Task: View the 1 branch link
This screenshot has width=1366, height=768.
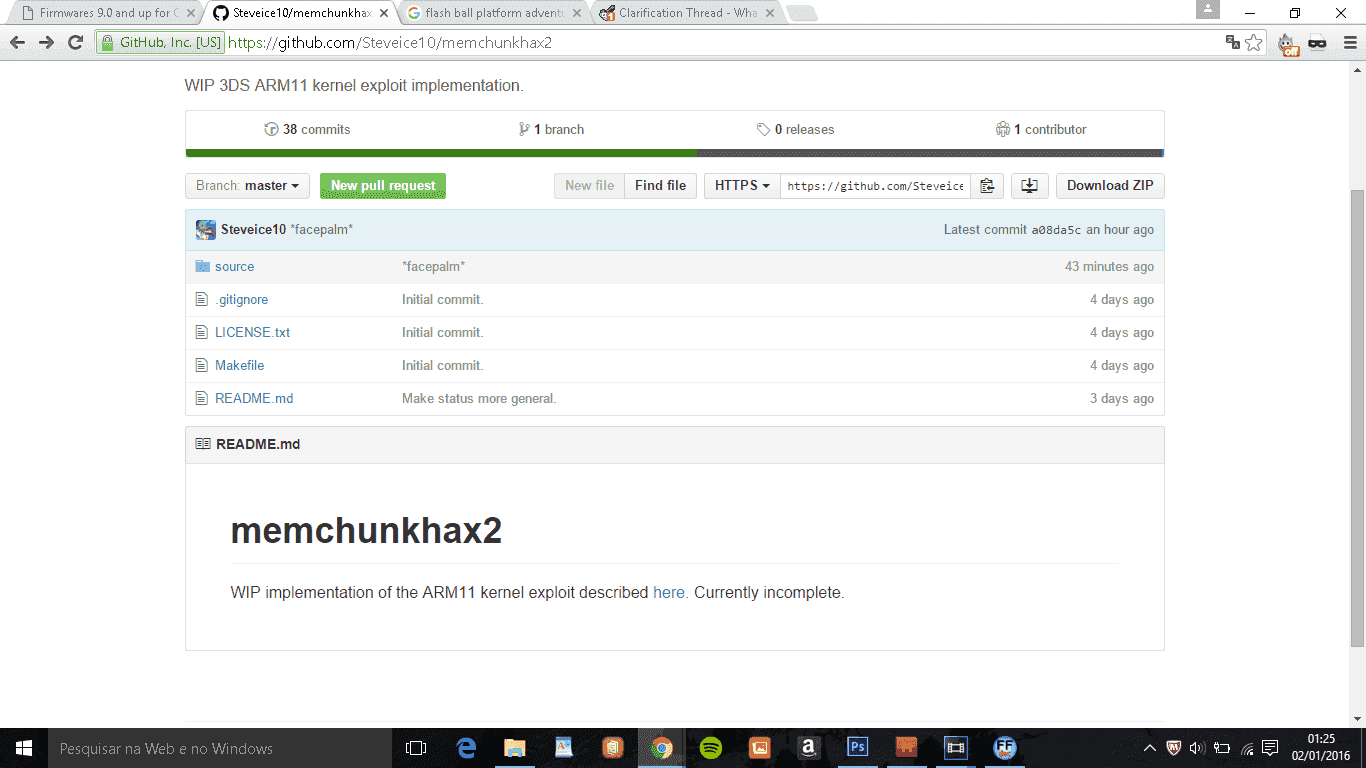Action: pyautogui.click(x=552, y=130)
